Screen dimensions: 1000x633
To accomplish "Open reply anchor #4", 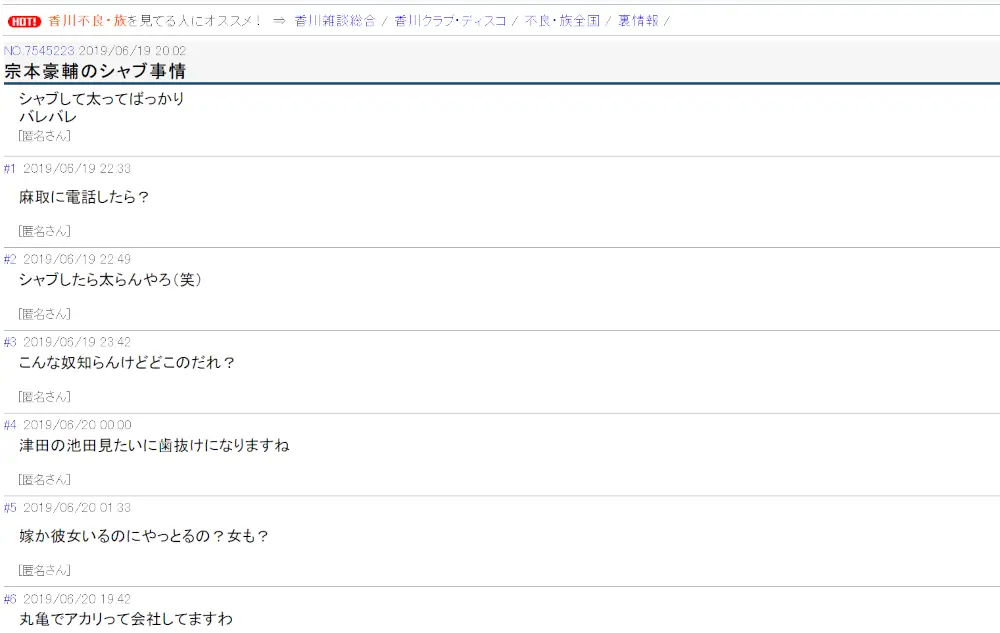I will point(10,425).
